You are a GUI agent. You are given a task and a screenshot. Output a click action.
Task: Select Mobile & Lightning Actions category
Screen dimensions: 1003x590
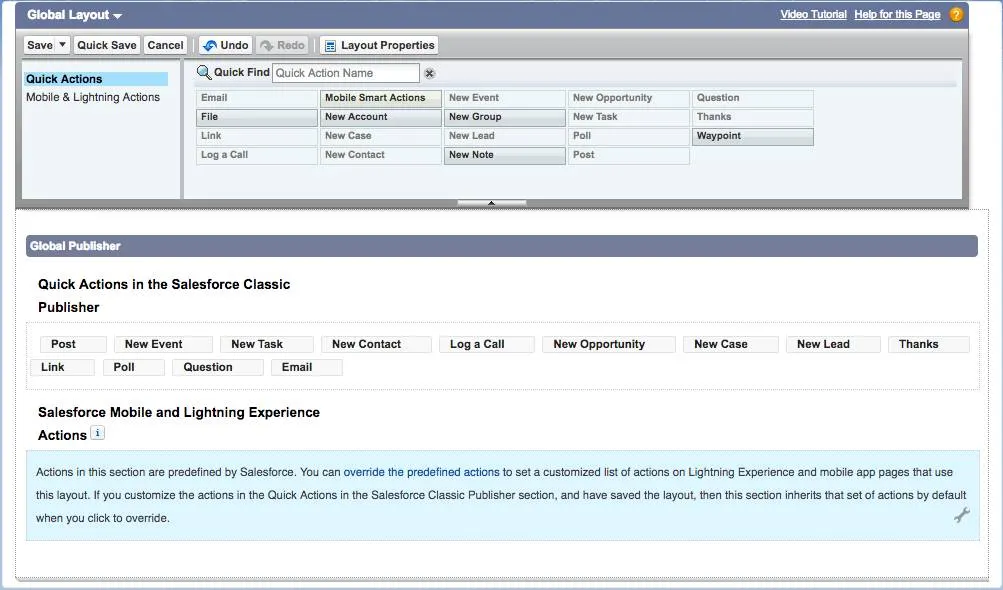(x=93, y=97)
